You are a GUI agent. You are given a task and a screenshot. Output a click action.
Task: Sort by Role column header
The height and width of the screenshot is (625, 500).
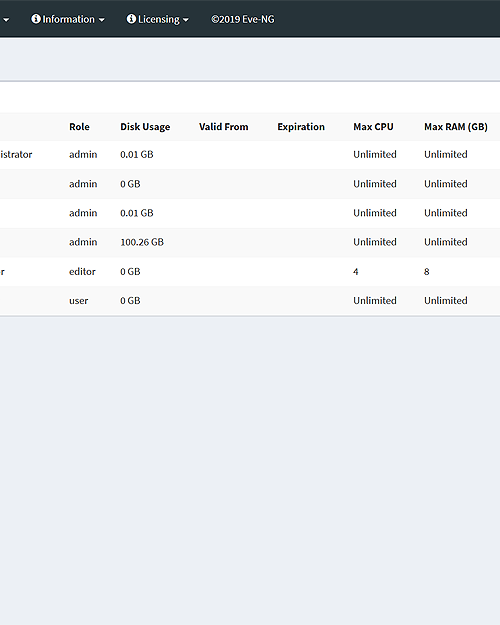(x=79, y=127)
